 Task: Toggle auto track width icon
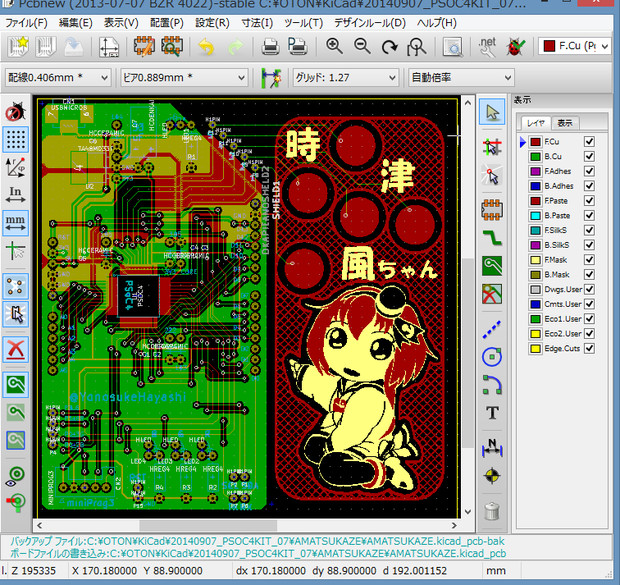click(271, 78)
